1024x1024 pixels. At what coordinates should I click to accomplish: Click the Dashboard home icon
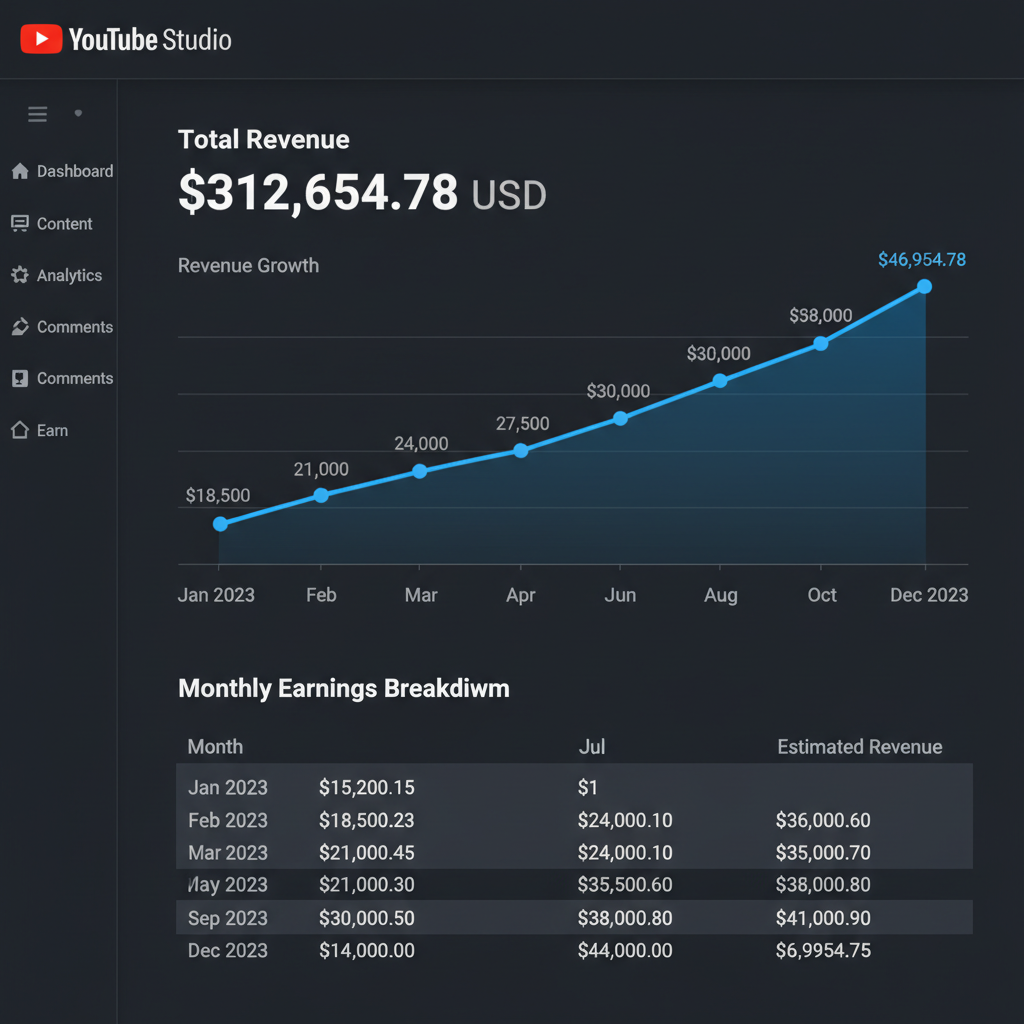(x=20, y=171)
